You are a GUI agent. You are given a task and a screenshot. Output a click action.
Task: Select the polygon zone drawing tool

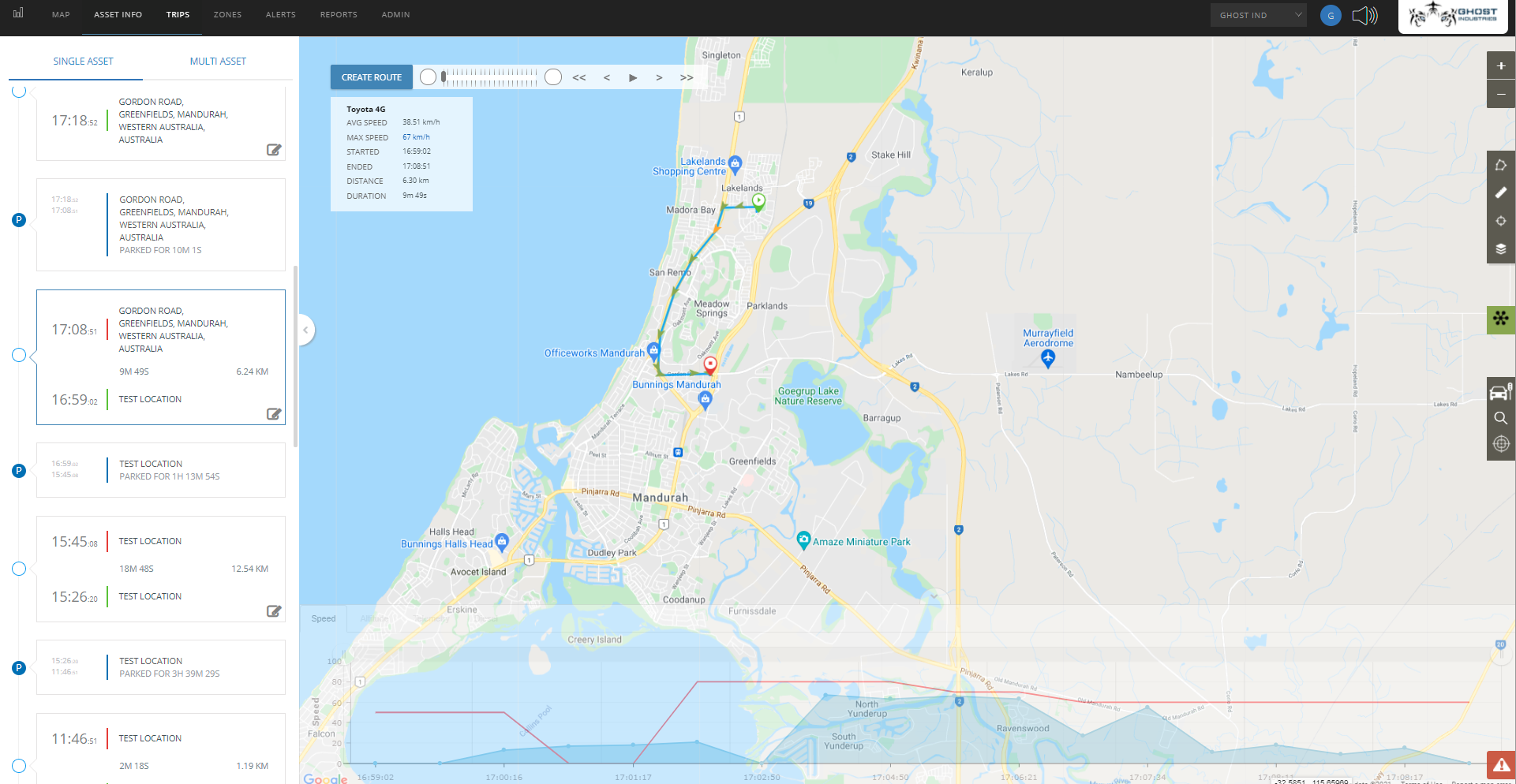[1501, 165]
